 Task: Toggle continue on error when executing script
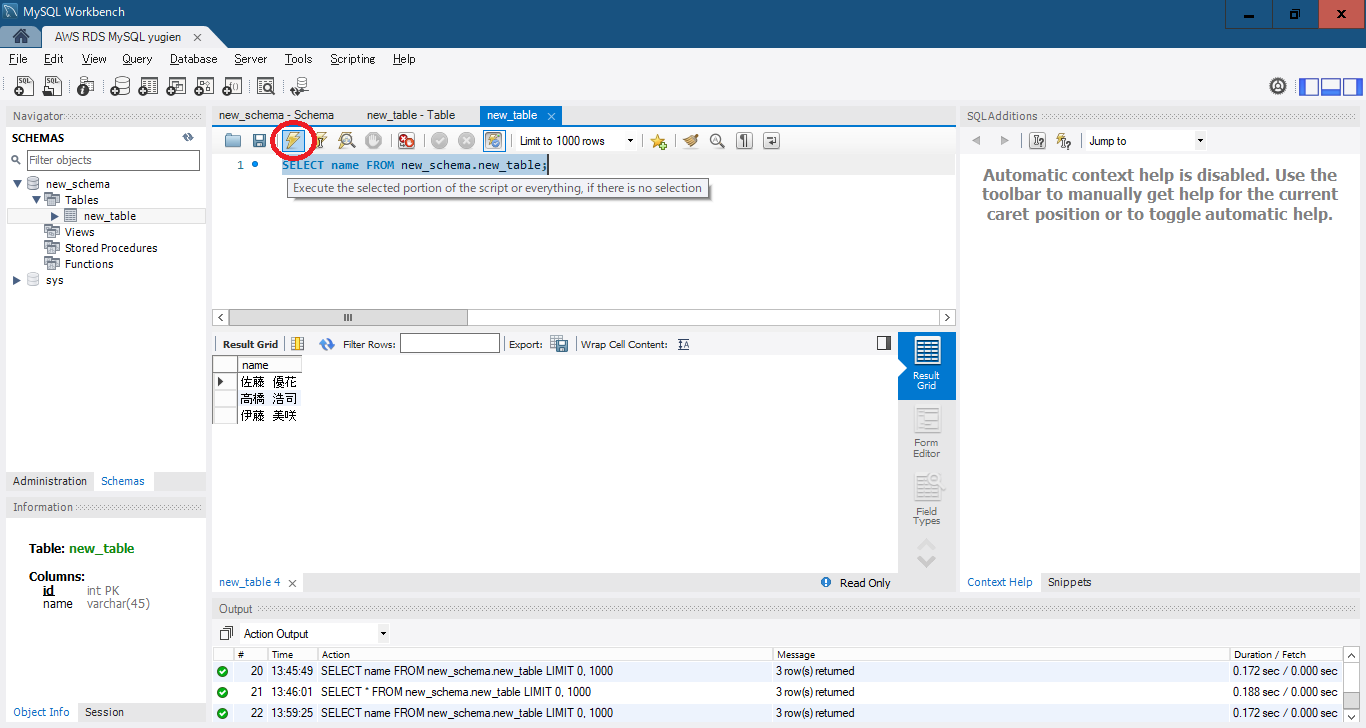[406, 141]
